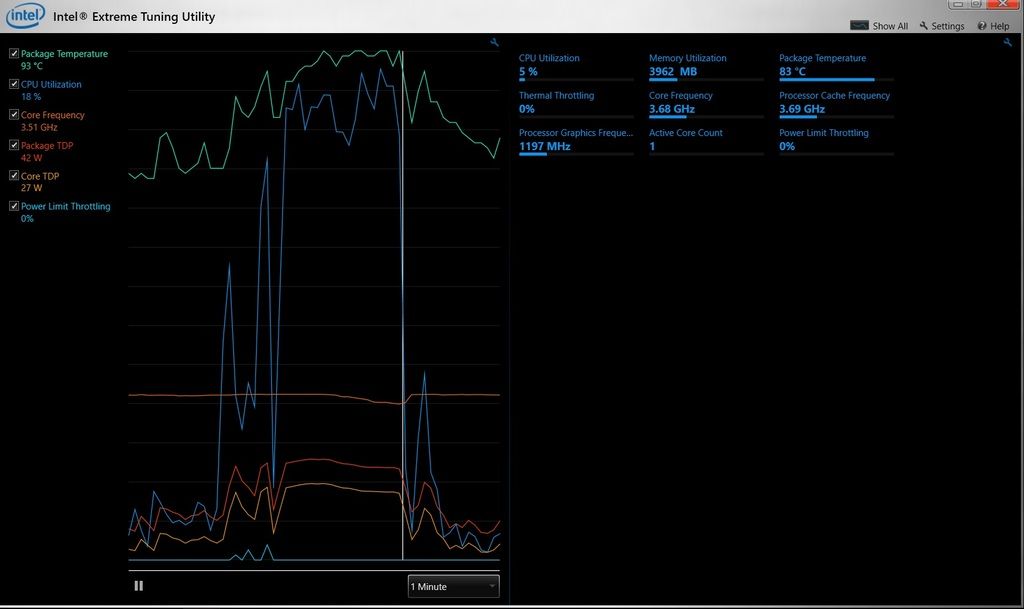1024x609 pixels.
Task: Click the Help question mark icon
Action: (982, 26)
